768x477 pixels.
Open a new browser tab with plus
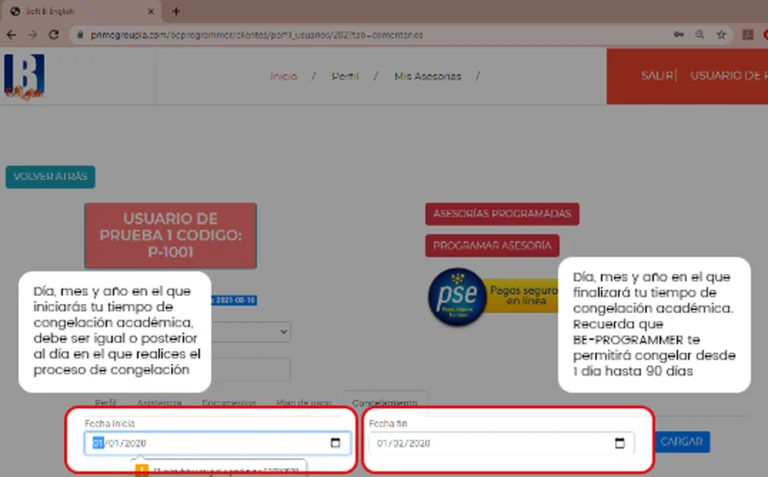pyautogui.click(x=176, y=11)
